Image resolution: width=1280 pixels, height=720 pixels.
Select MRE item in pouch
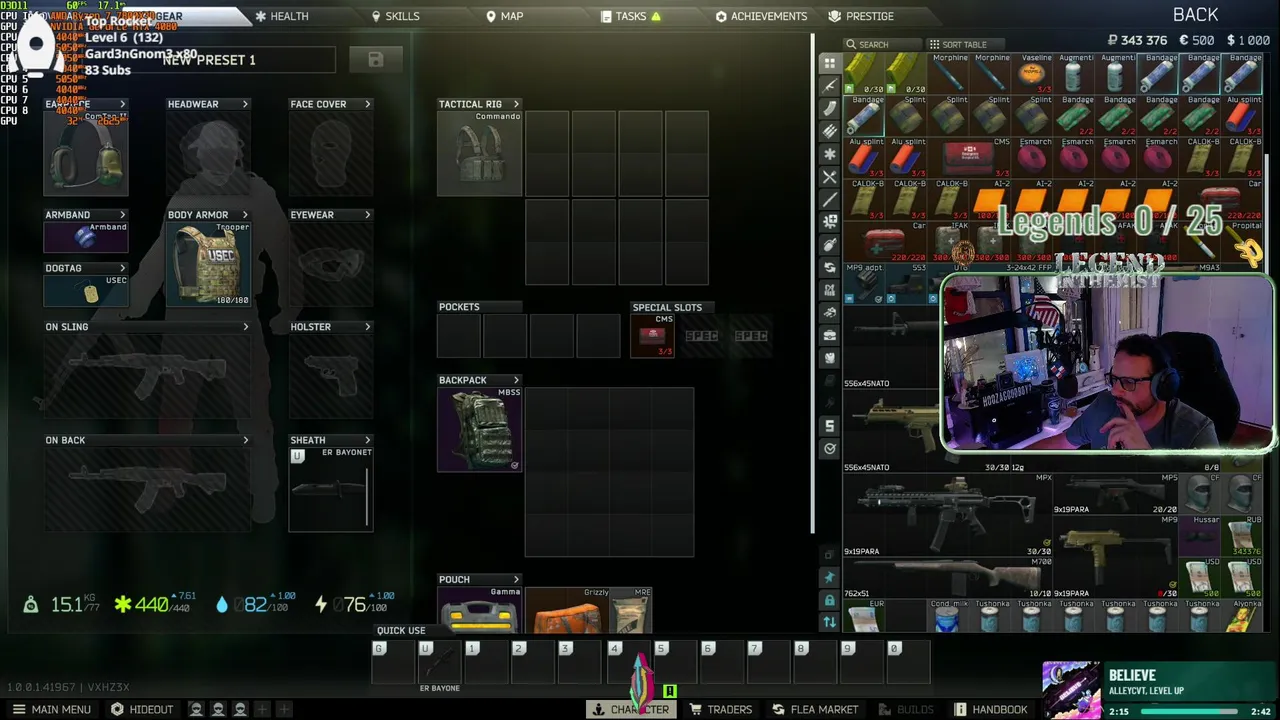coord(632,611)
